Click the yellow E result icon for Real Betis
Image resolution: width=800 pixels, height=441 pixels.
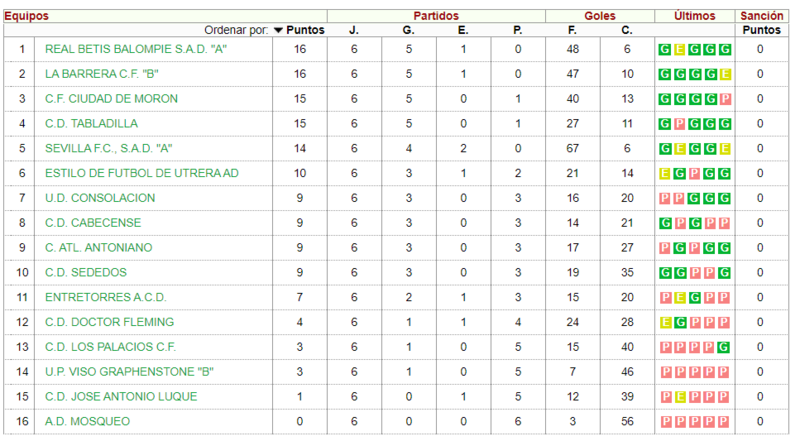pyautogui.click(x=679, y=50)
